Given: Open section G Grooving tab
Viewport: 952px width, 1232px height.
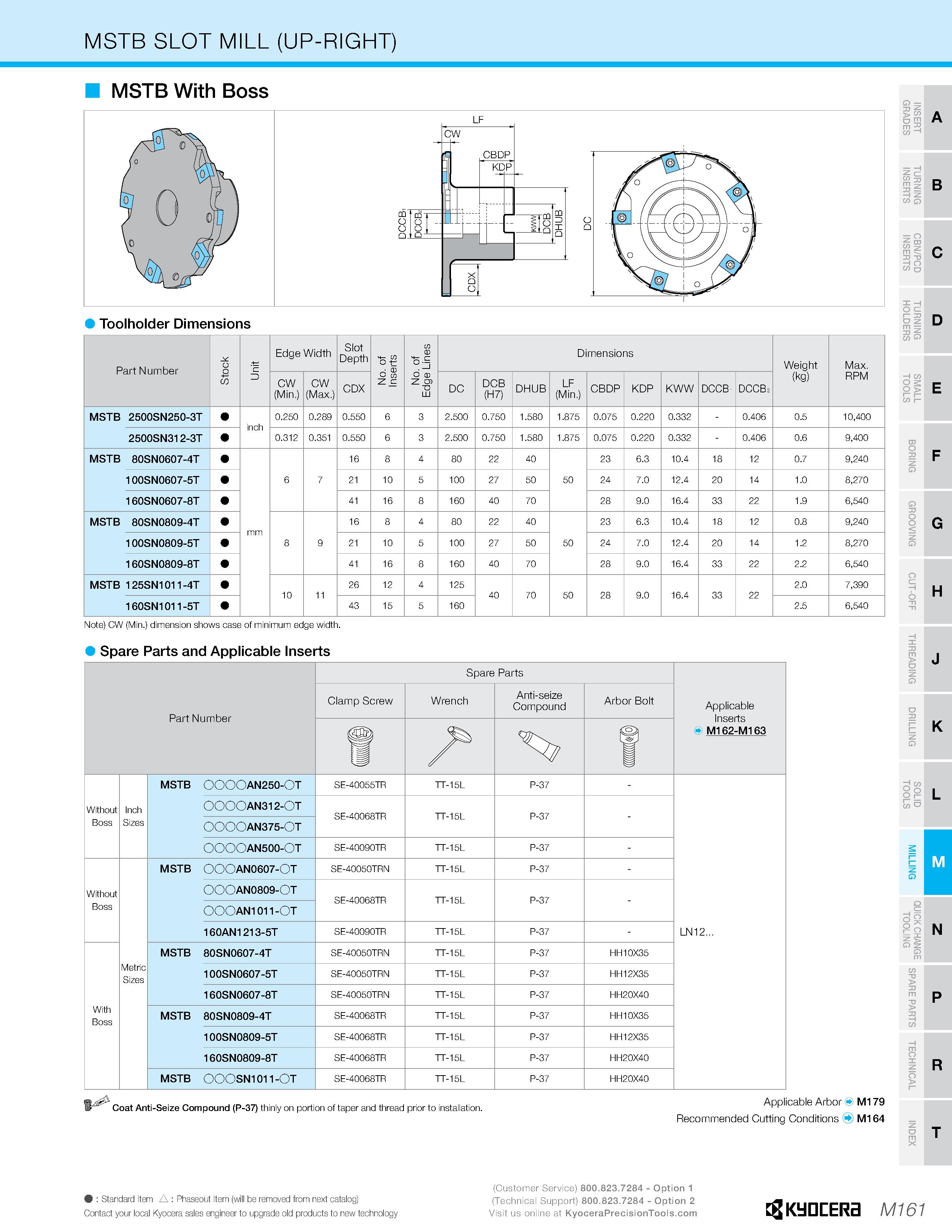Looking at the screenshot, I should point(925,523).
